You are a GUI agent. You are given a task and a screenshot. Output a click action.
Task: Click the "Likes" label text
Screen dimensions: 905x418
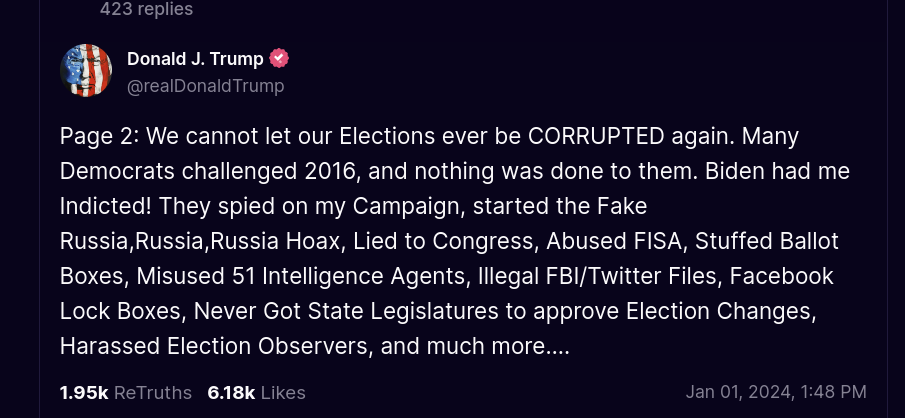click(x=281, y=392)
